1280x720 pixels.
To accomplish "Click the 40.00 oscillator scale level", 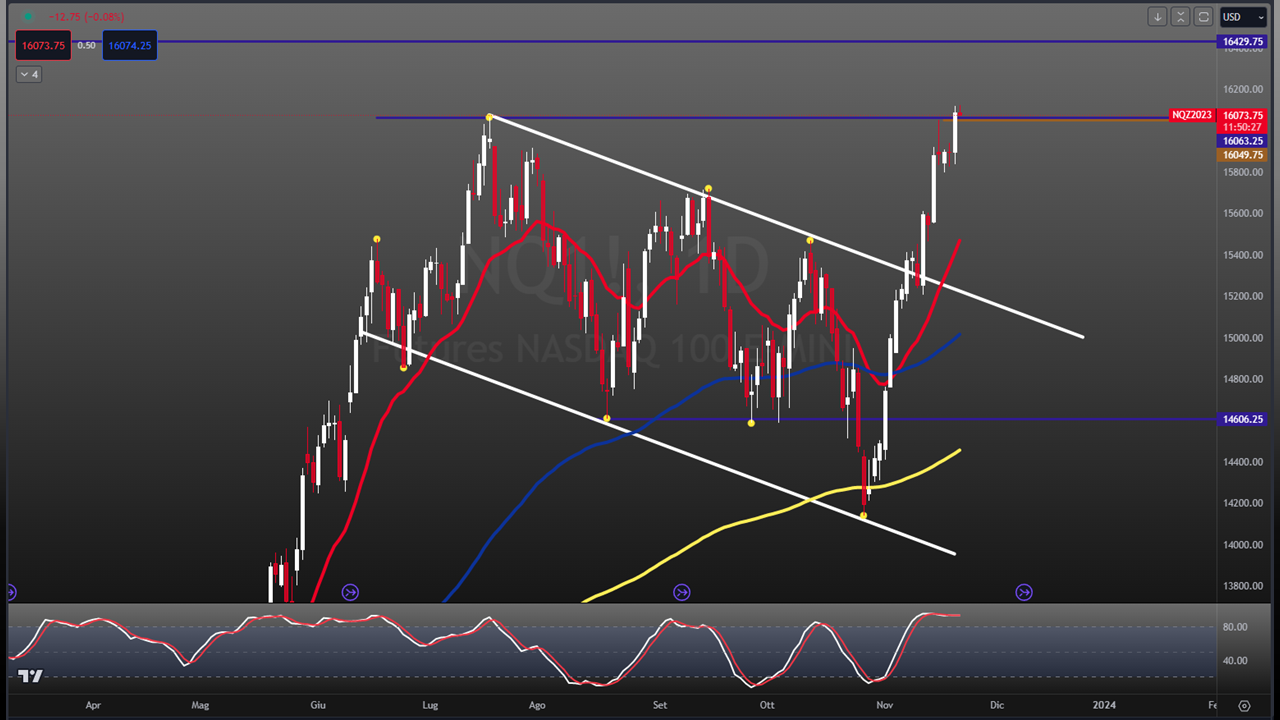I will tap(1235, 660).
